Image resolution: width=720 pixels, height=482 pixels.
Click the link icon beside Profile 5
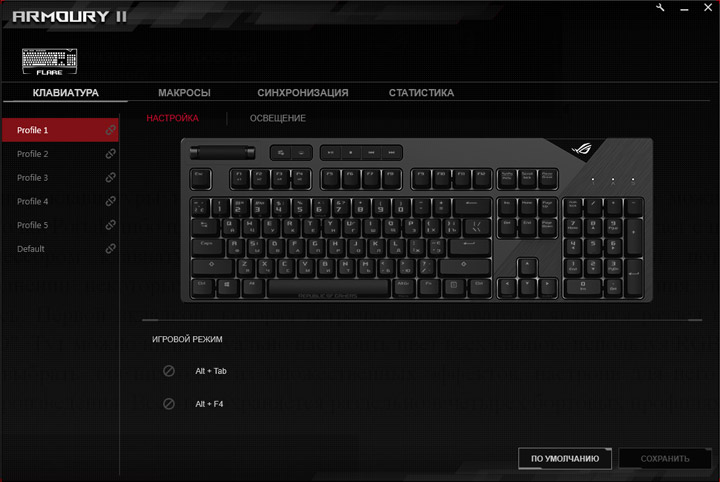[x=111, y=225]
